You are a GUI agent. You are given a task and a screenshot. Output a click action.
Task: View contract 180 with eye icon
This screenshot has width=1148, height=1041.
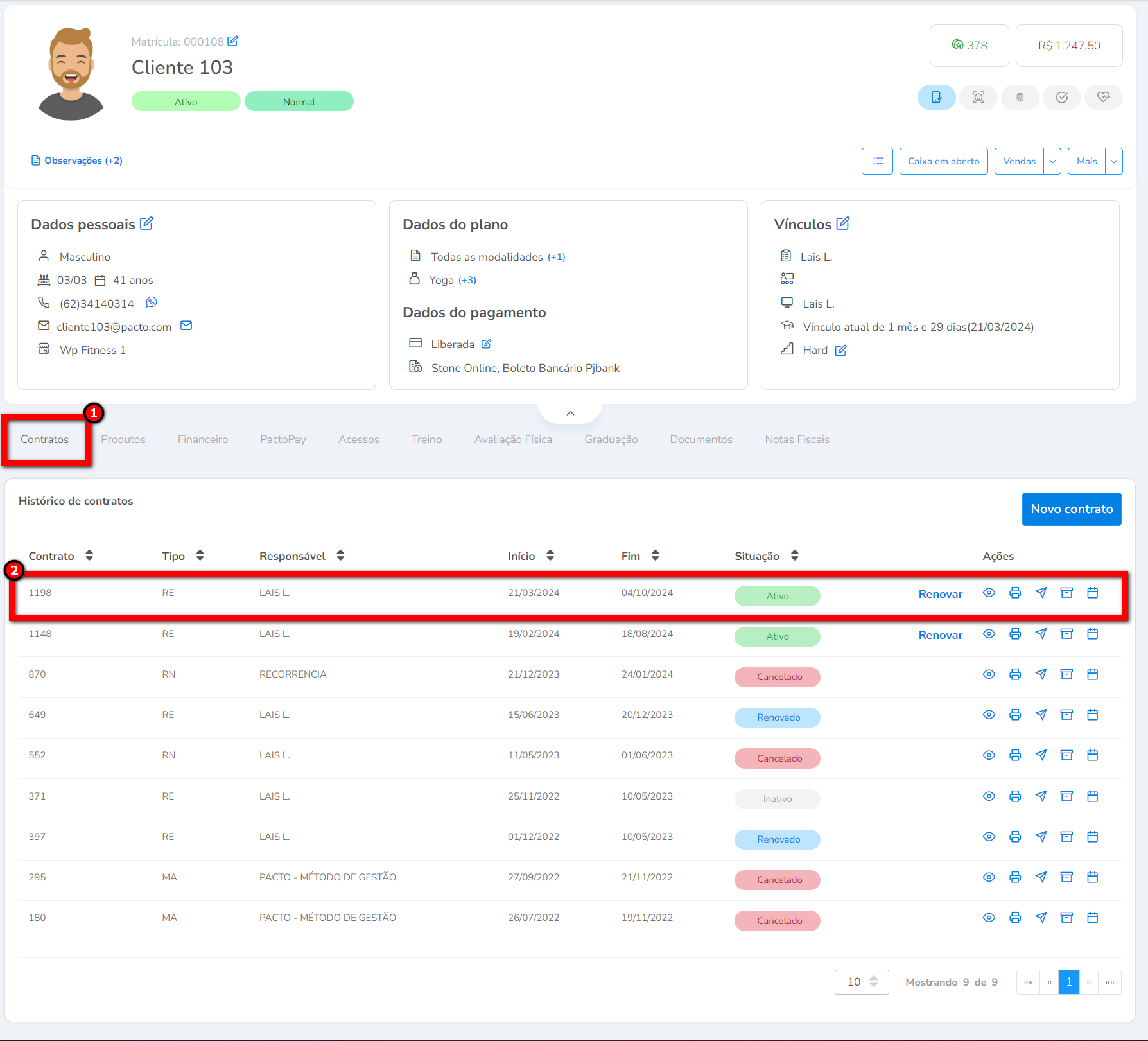click(989, 918)
